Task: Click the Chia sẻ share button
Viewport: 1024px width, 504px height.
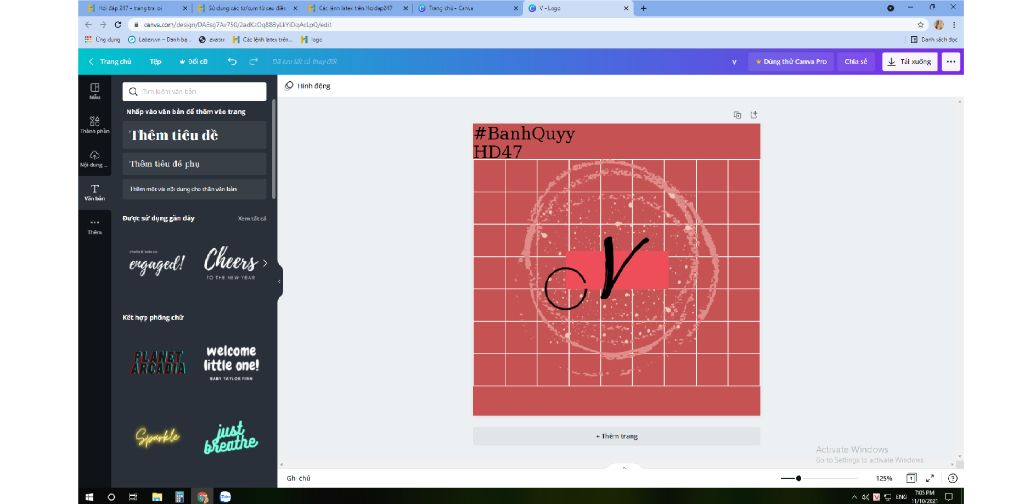Action: click(x=856, y=61)
